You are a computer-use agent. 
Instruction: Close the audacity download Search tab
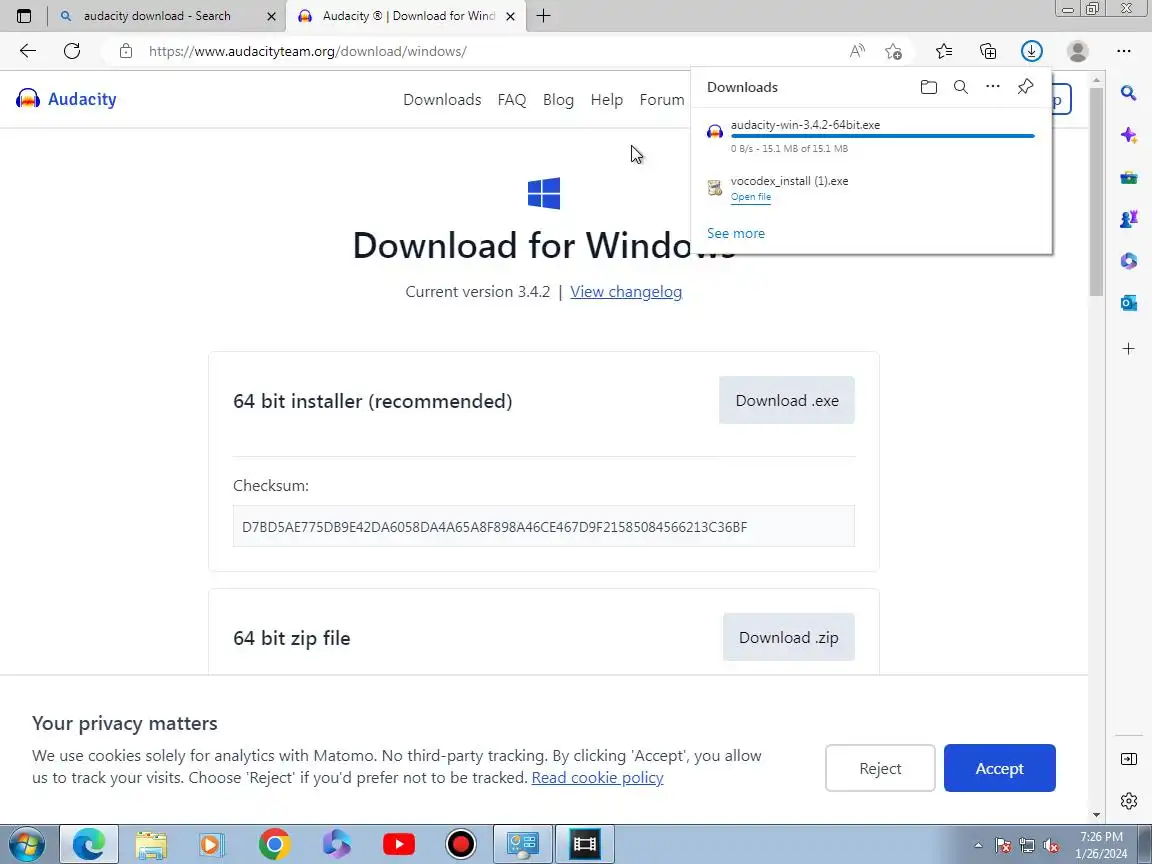pyautogui.click(x=271, y=16)
